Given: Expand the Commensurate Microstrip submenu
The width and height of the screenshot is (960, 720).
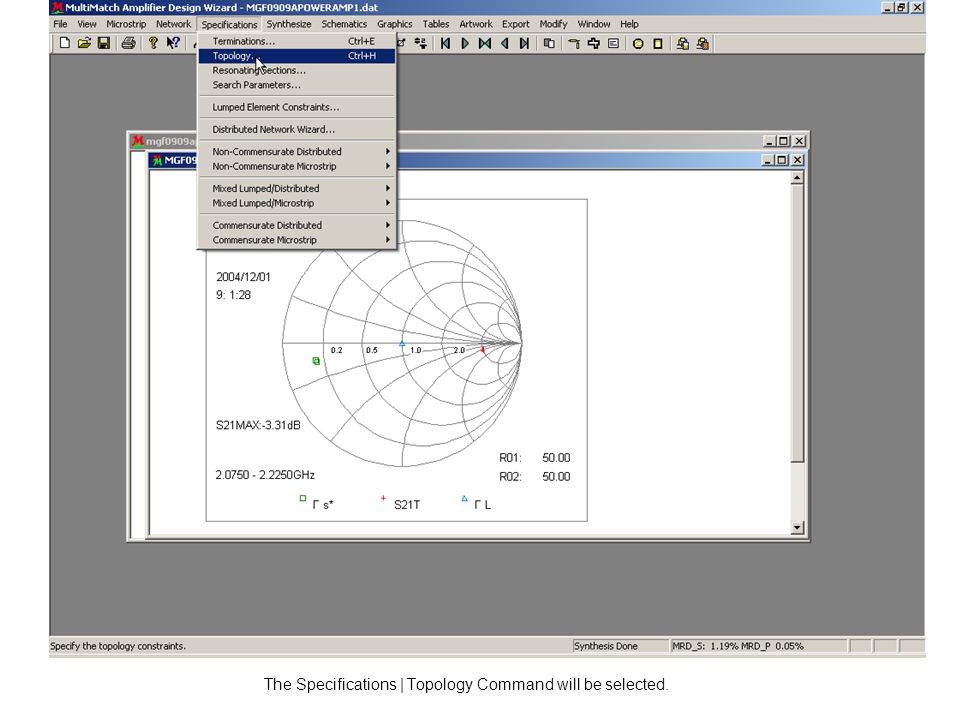Looking at the screenshot, I should coord(297,239).
